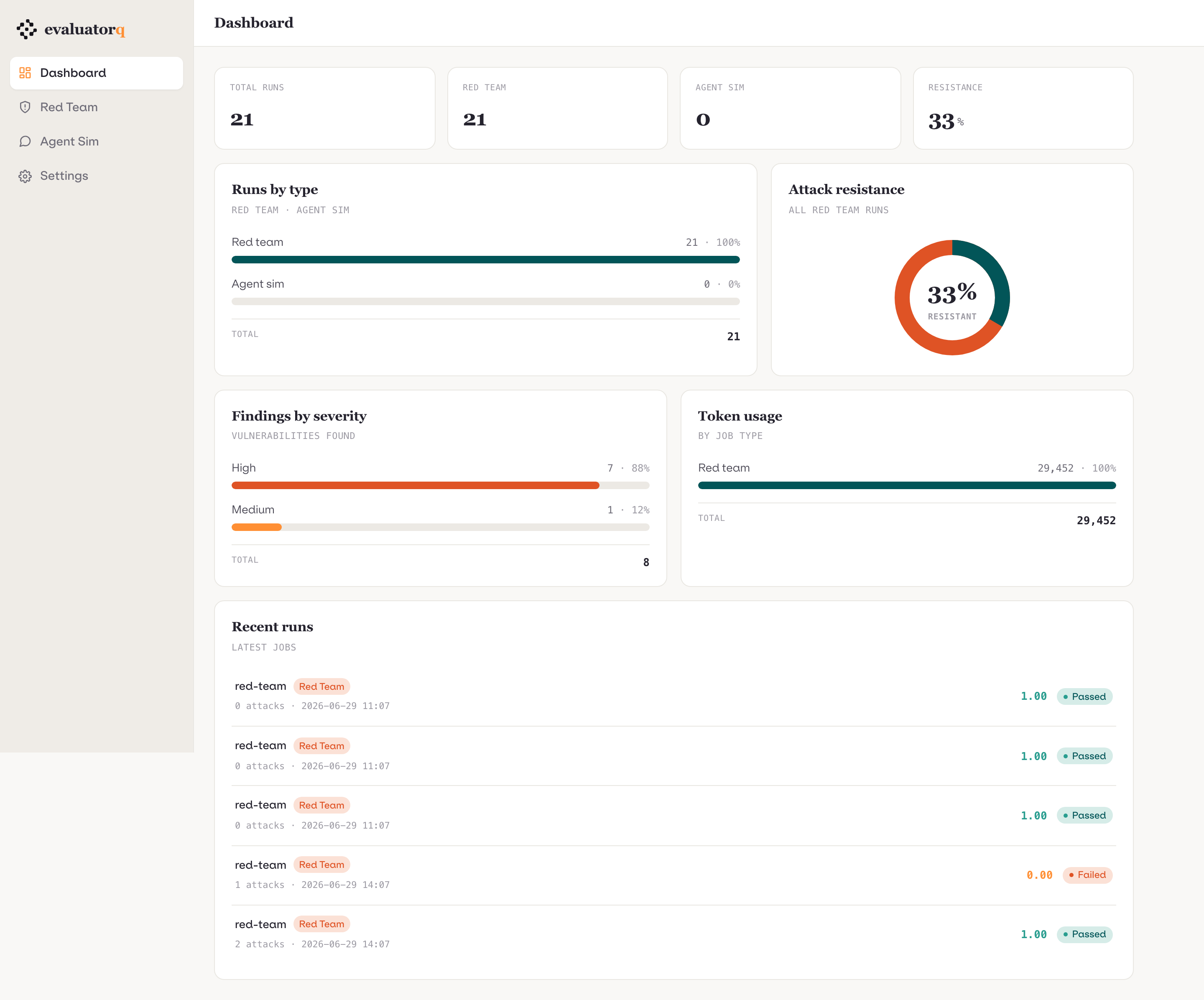The width and height of the screenshot is (1204, 1000).
Task: Open the red-team run with 2 attacks
Action: tap(673, 935)
